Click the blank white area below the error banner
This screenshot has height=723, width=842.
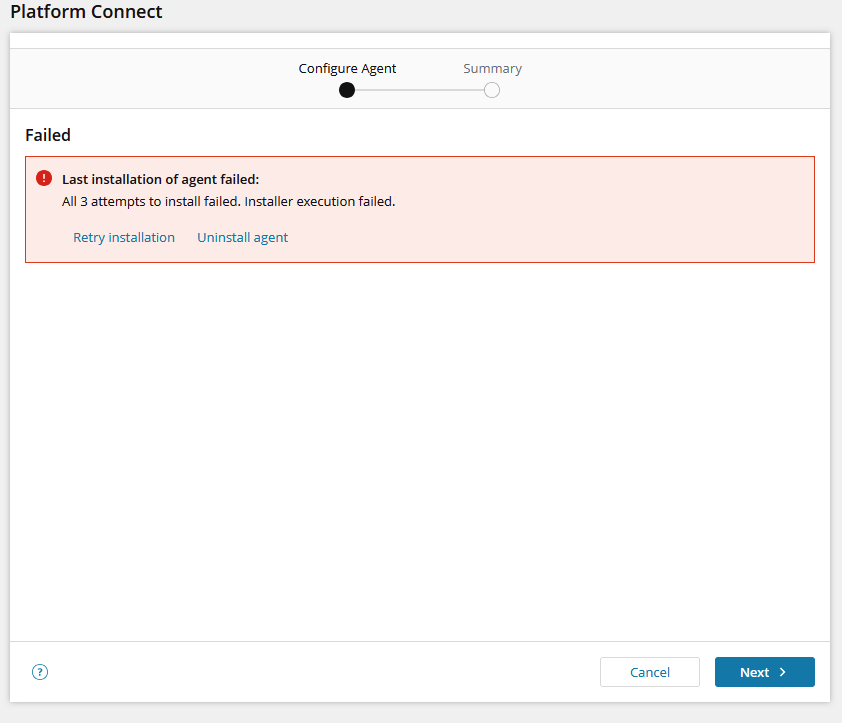[x=420, y=451]
